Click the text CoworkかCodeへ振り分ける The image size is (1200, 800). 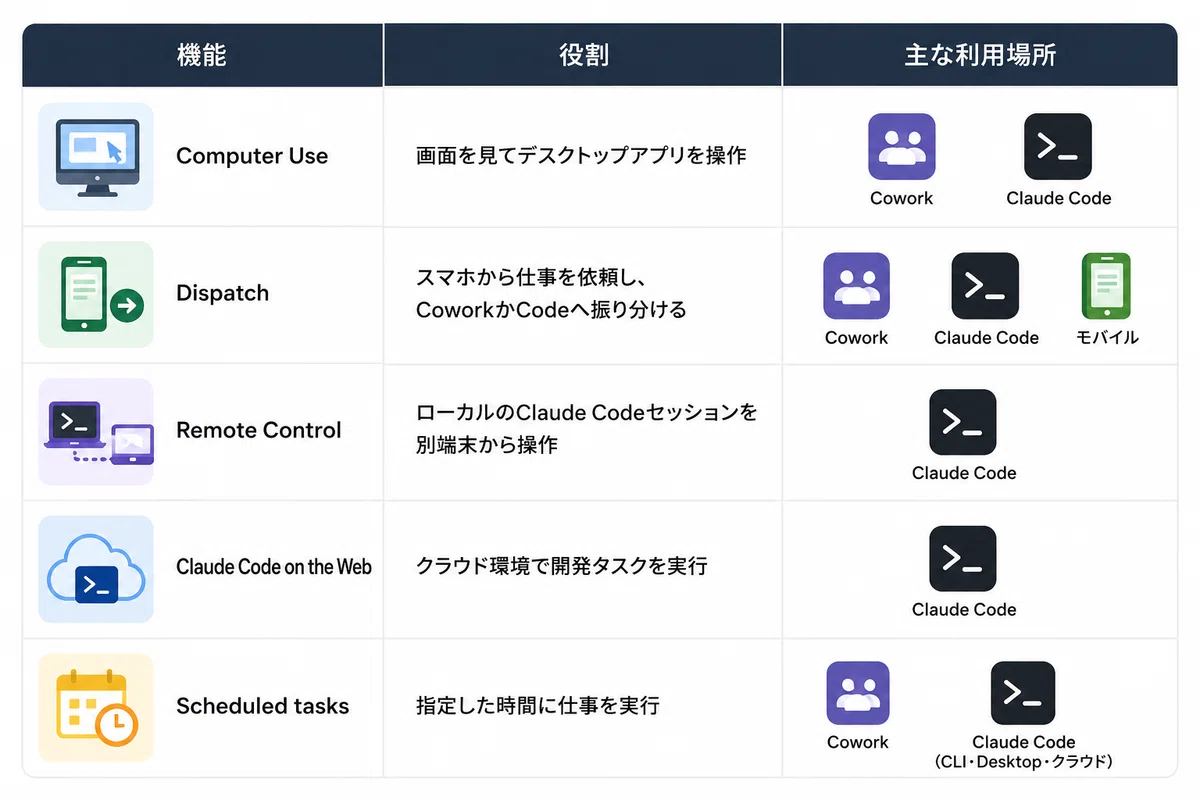click(x=551, y=310)
